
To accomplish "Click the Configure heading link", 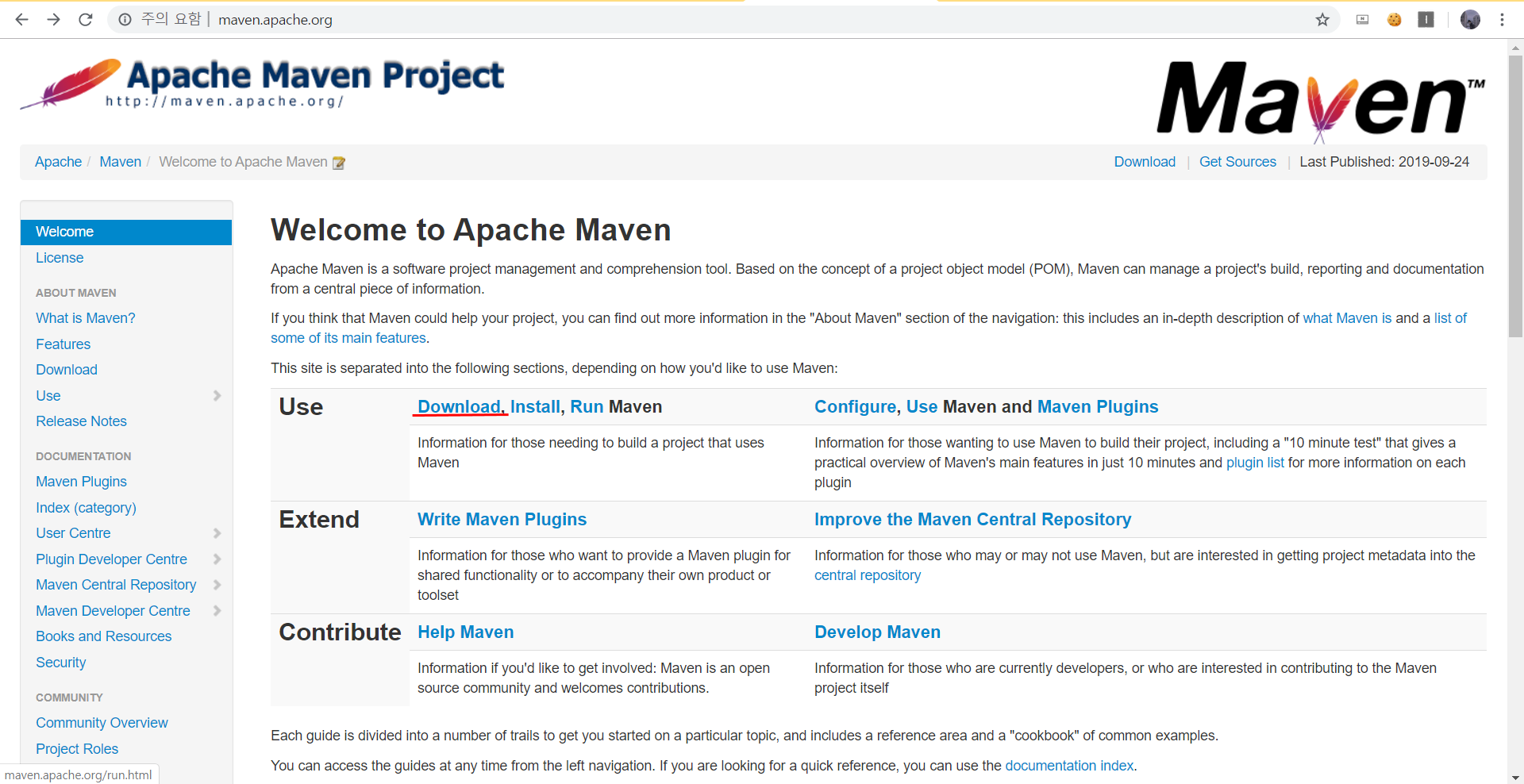I will pos(855,407).
